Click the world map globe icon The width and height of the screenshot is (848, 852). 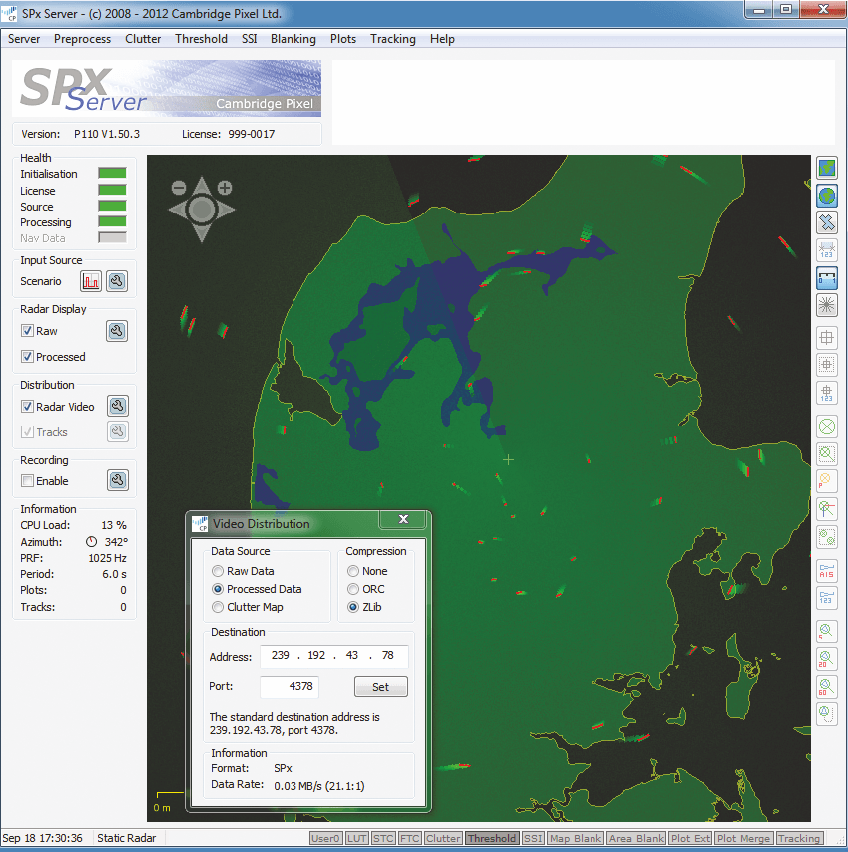pyautogui.click(x=827, y=195)
